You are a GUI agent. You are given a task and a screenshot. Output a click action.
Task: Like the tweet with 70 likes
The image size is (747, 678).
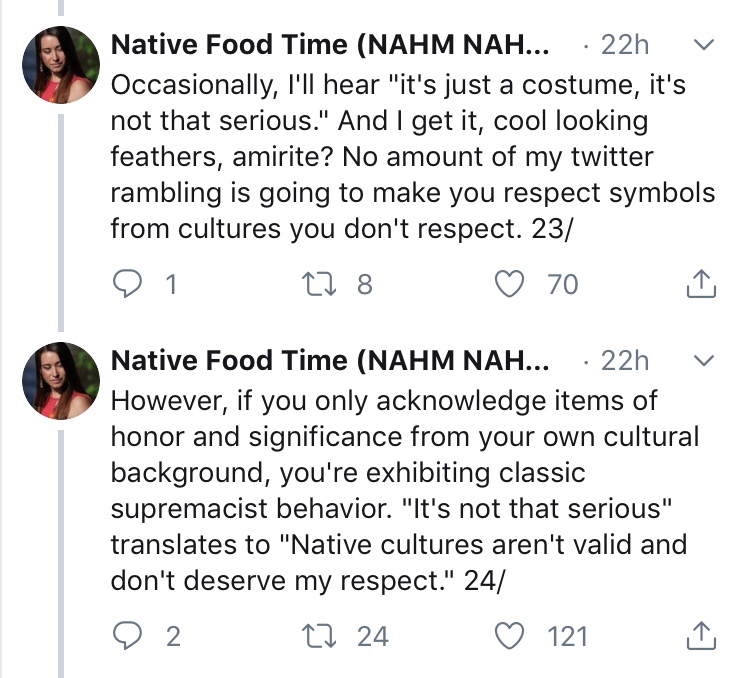[x=513, y=285]
